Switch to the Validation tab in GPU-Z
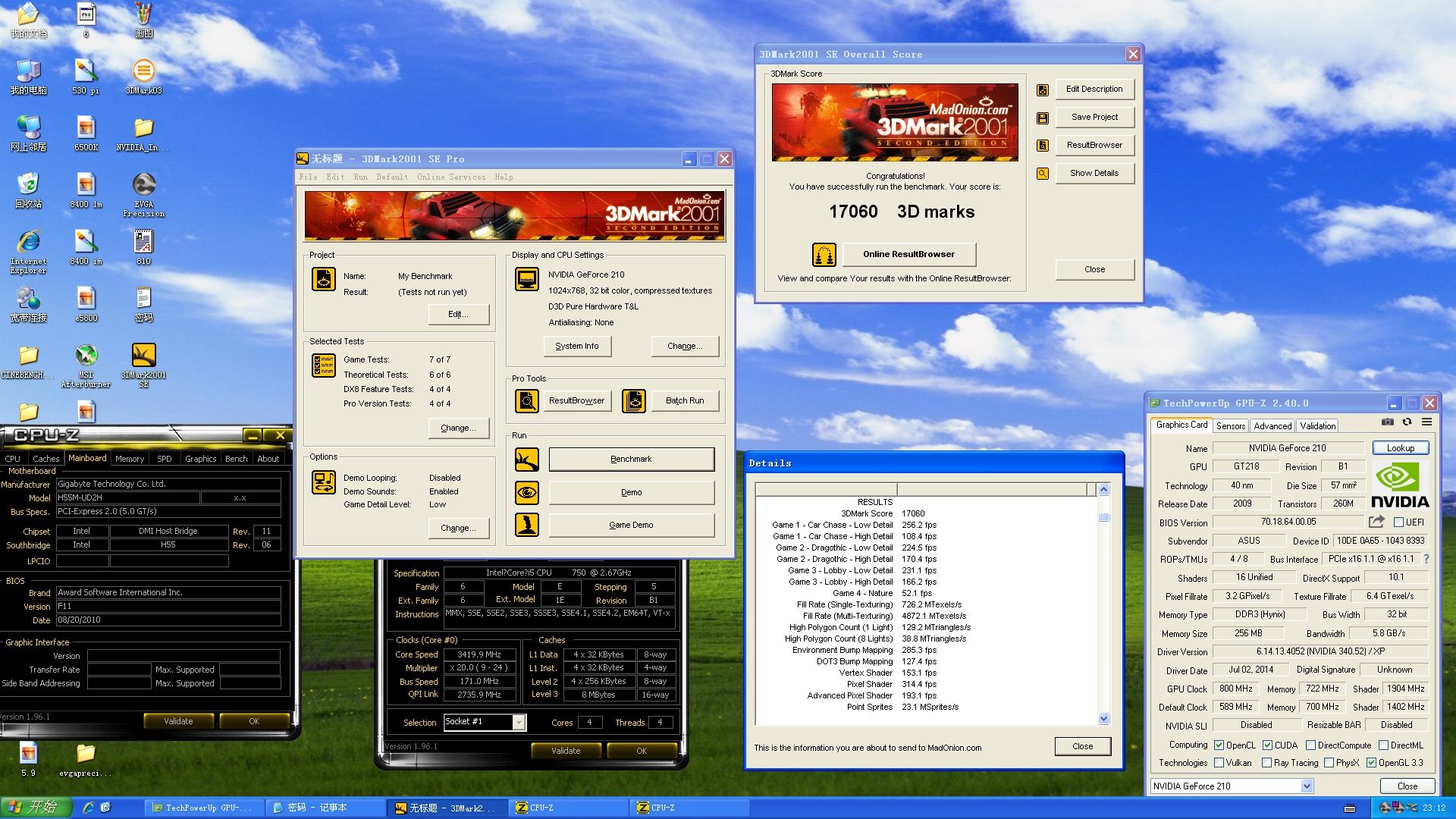This screenshot has width=1456, height=819. 1318,426
